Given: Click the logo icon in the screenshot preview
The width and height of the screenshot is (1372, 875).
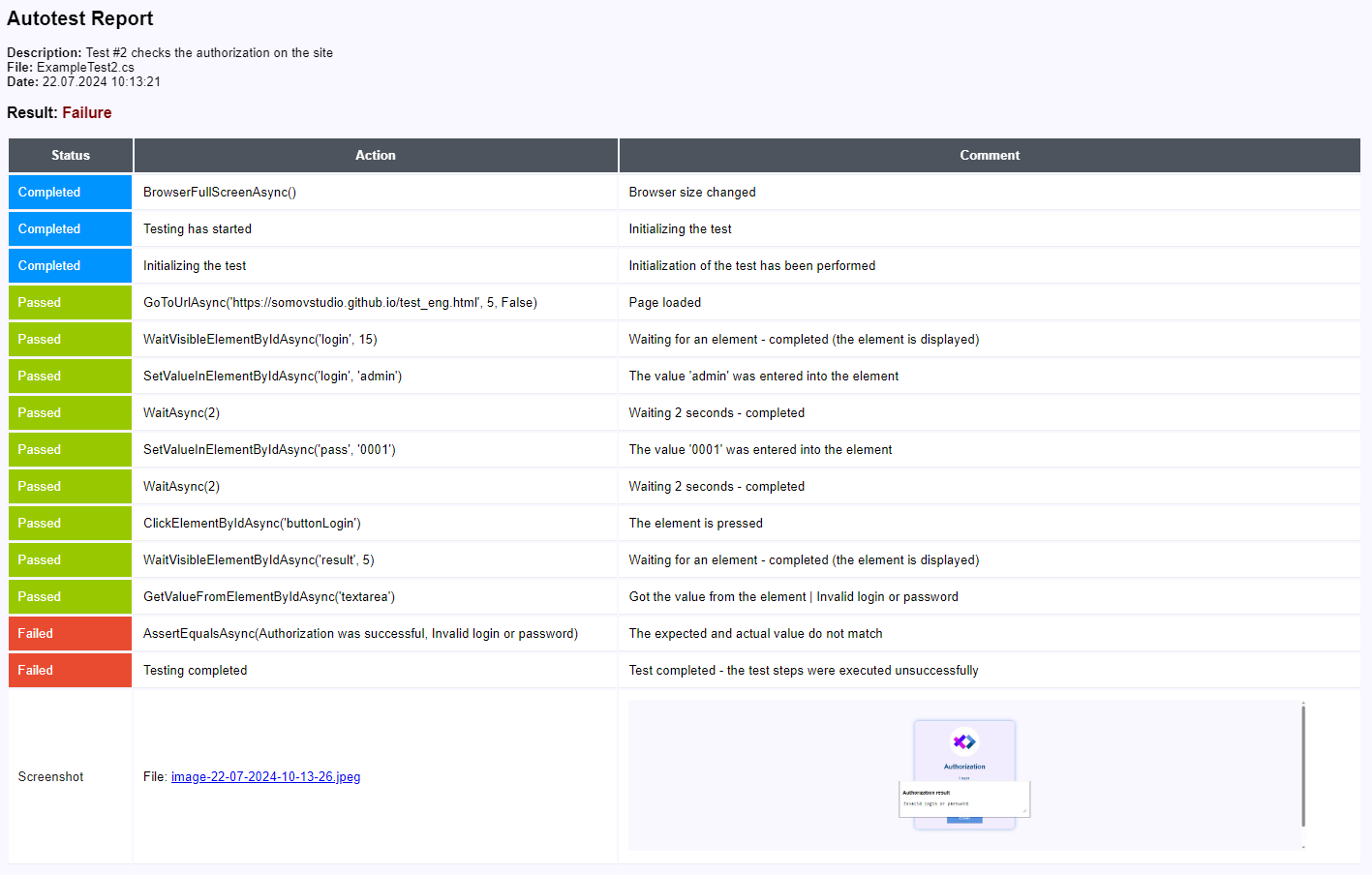Looking at the screenshot, I should [963, 741].
